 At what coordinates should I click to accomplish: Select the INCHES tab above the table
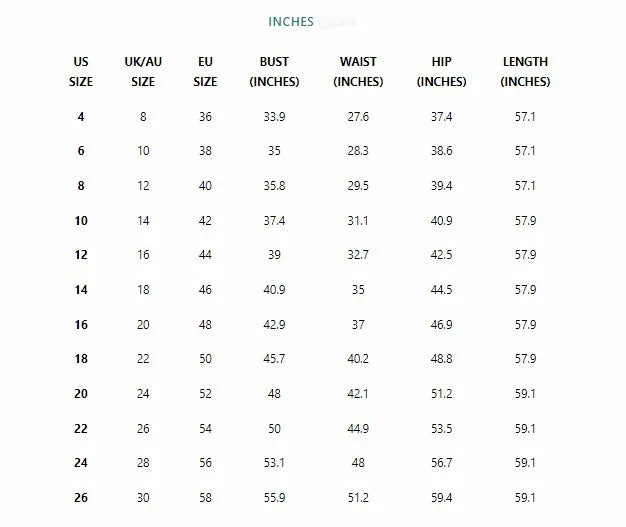coord(291,22)
